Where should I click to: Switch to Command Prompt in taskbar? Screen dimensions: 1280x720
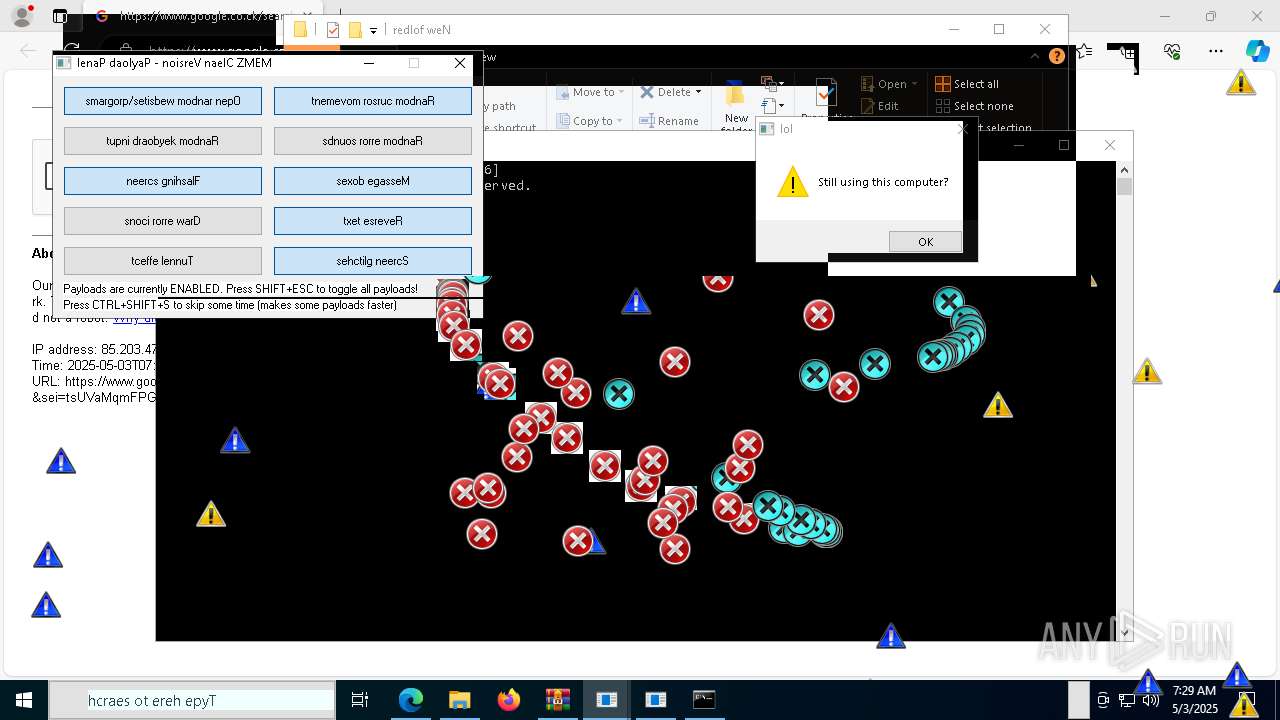[x=704, y=700]
